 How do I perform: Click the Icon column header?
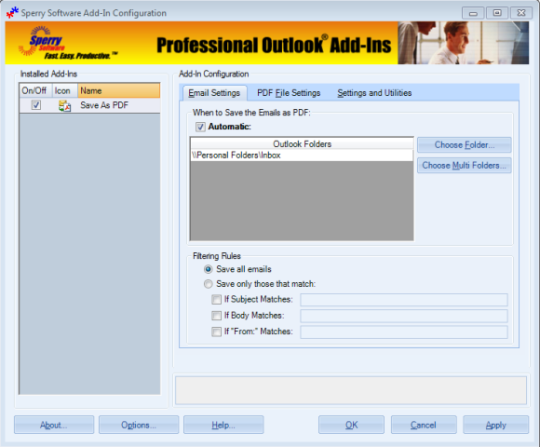coord(65,91)
